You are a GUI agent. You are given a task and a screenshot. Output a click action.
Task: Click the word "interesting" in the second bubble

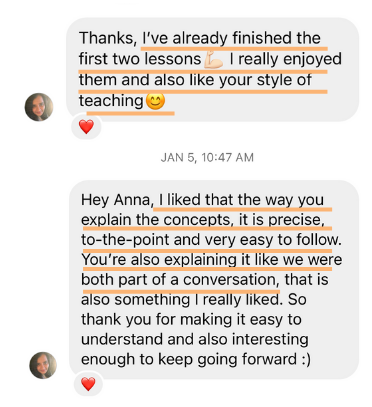(270, 340)
